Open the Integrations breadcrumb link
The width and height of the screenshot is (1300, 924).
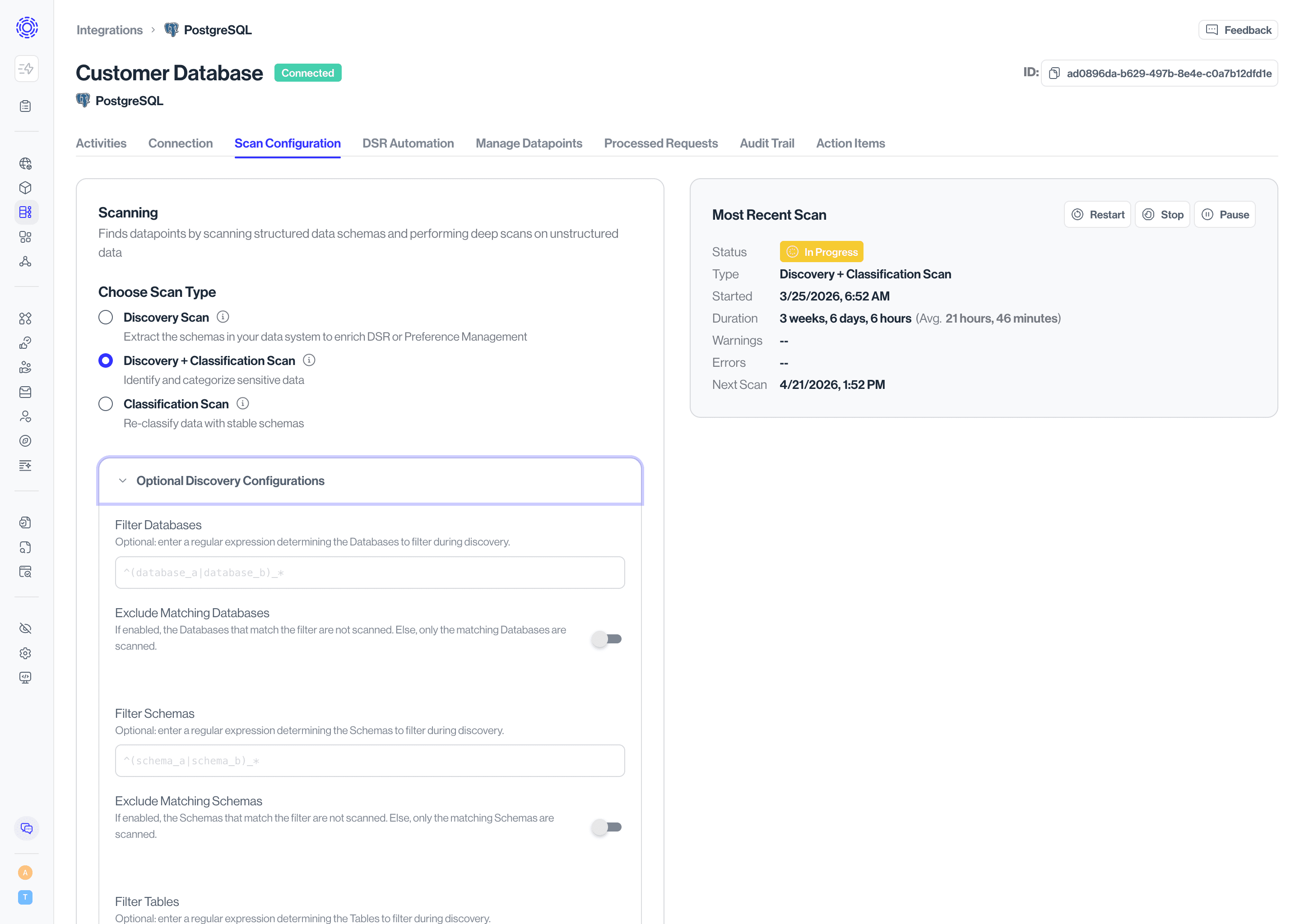[x=109, y=30]
